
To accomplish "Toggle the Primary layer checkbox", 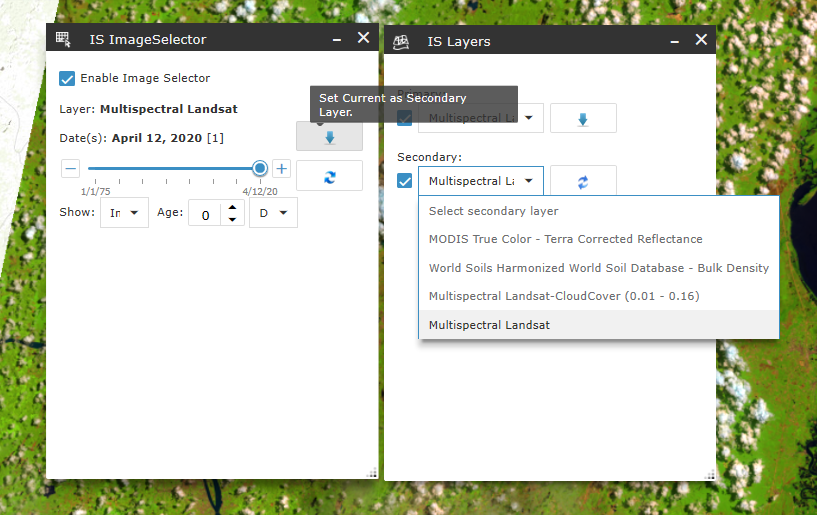I will coord(404,118).
